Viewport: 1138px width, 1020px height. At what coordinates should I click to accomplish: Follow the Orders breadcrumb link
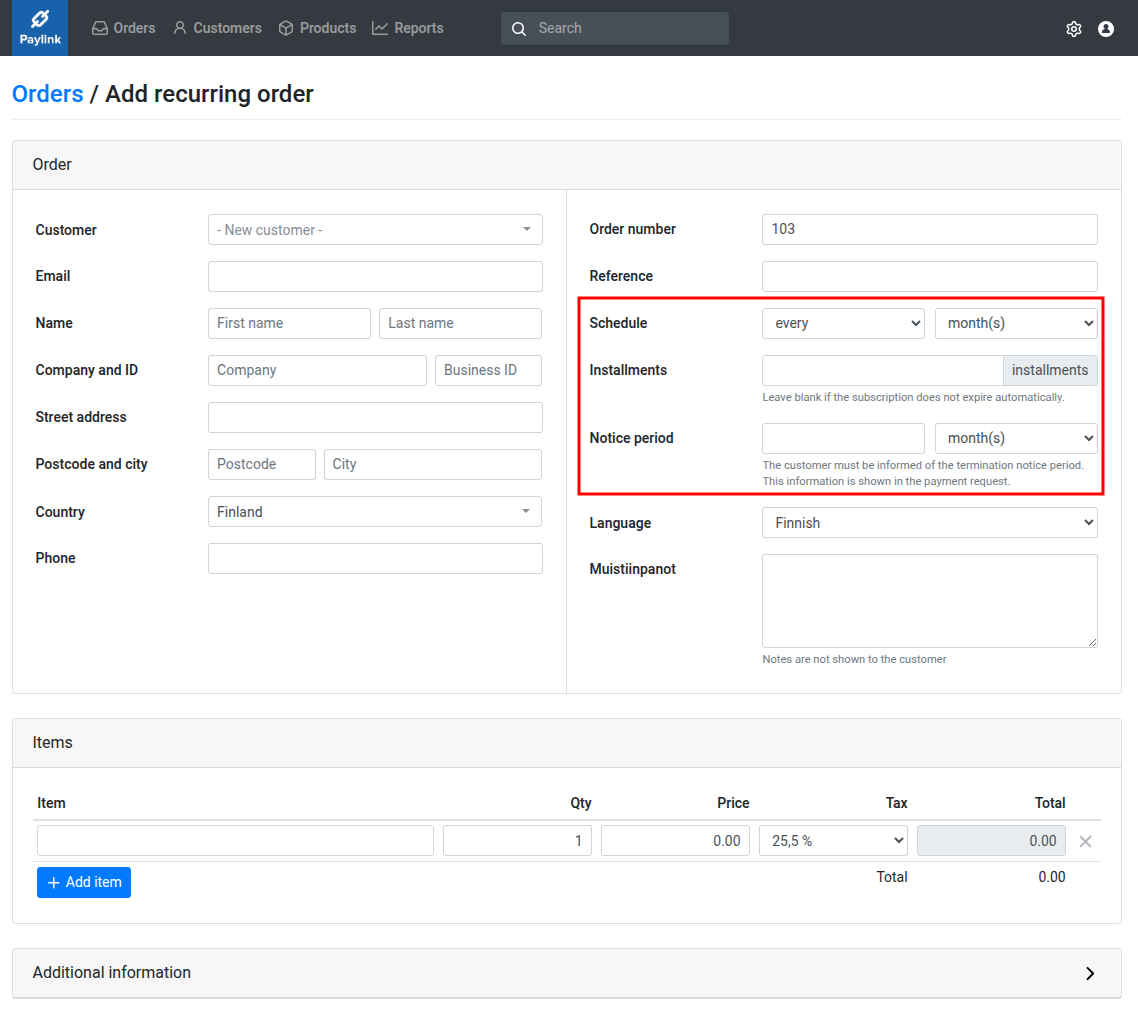[47, 94]
